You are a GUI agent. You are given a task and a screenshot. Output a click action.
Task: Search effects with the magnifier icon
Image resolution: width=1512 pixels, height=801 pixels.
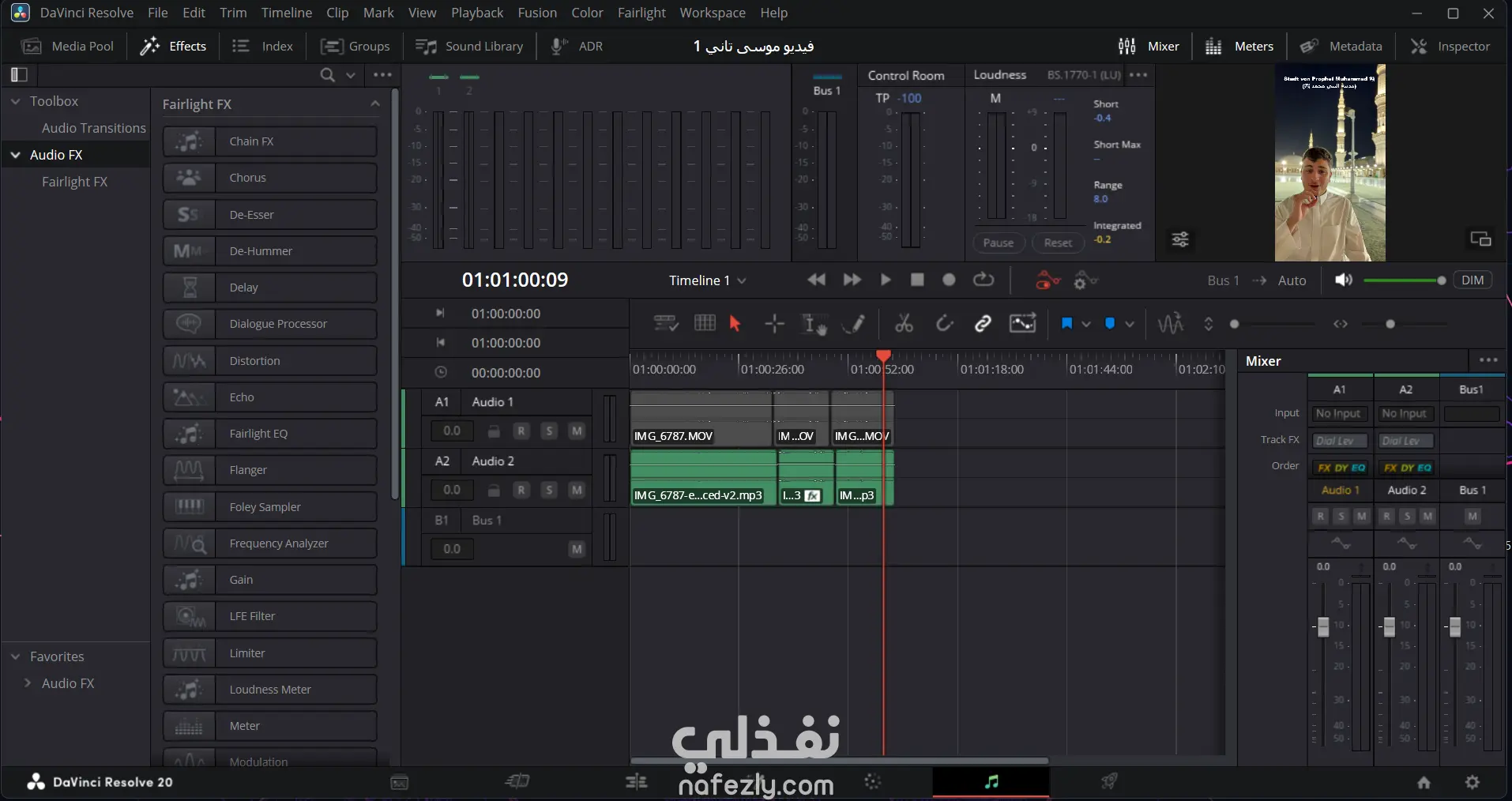[327, 75]
